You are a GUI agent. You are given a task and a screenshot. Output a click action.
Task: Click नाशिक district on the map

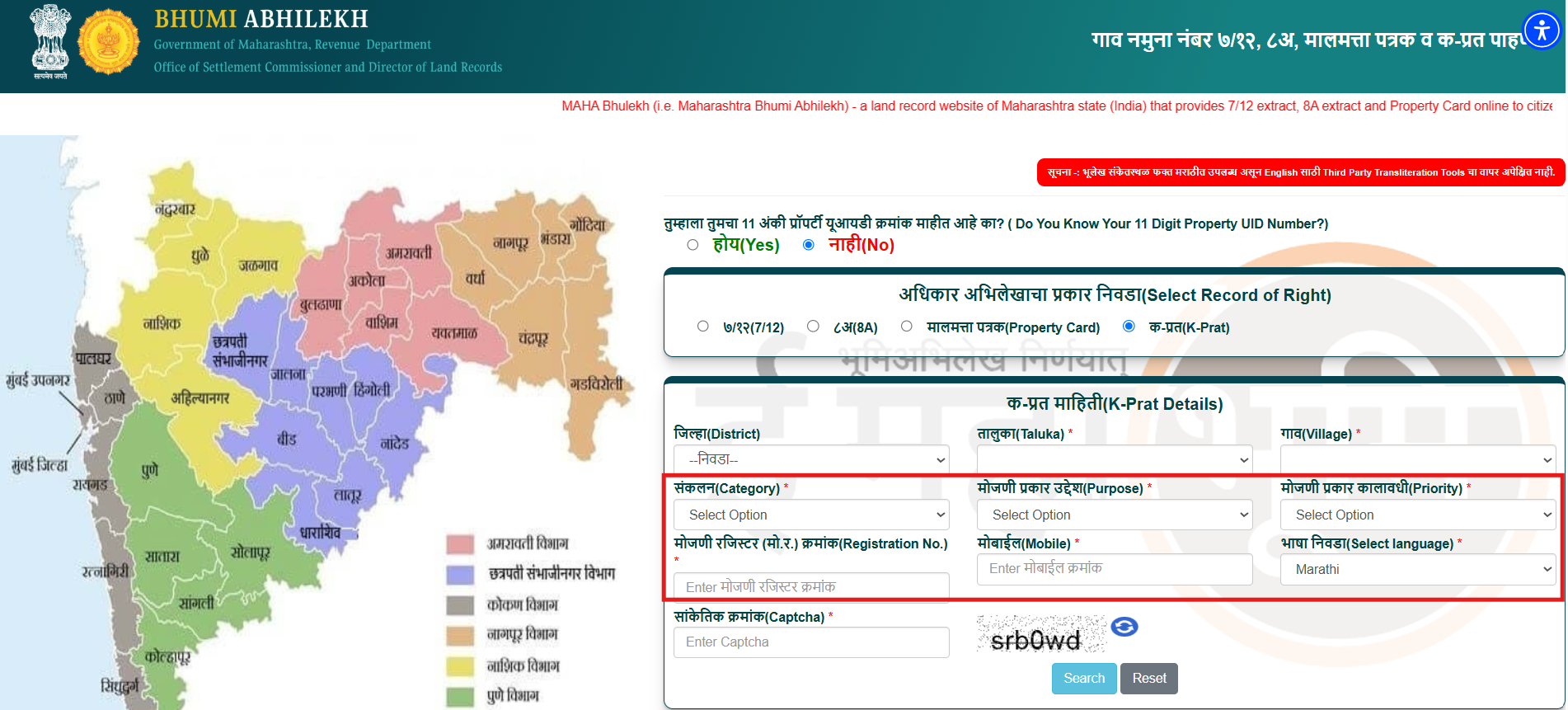point(162,323)
